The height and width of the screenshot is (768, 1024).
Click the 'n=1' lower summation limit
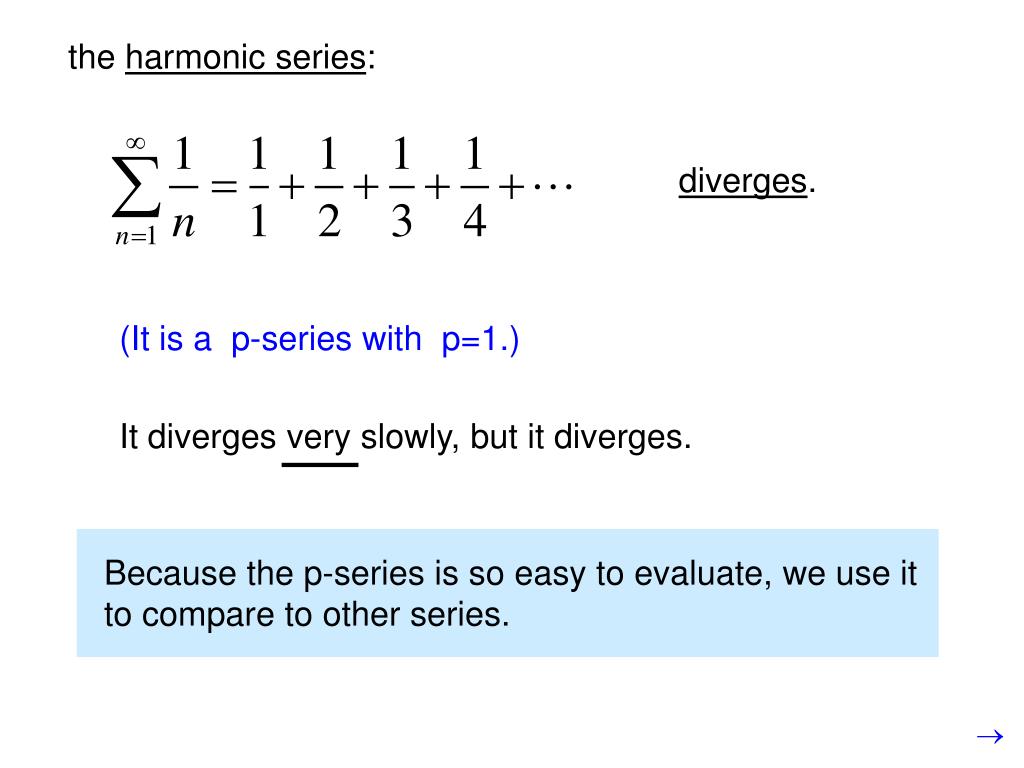pos(136,236)
